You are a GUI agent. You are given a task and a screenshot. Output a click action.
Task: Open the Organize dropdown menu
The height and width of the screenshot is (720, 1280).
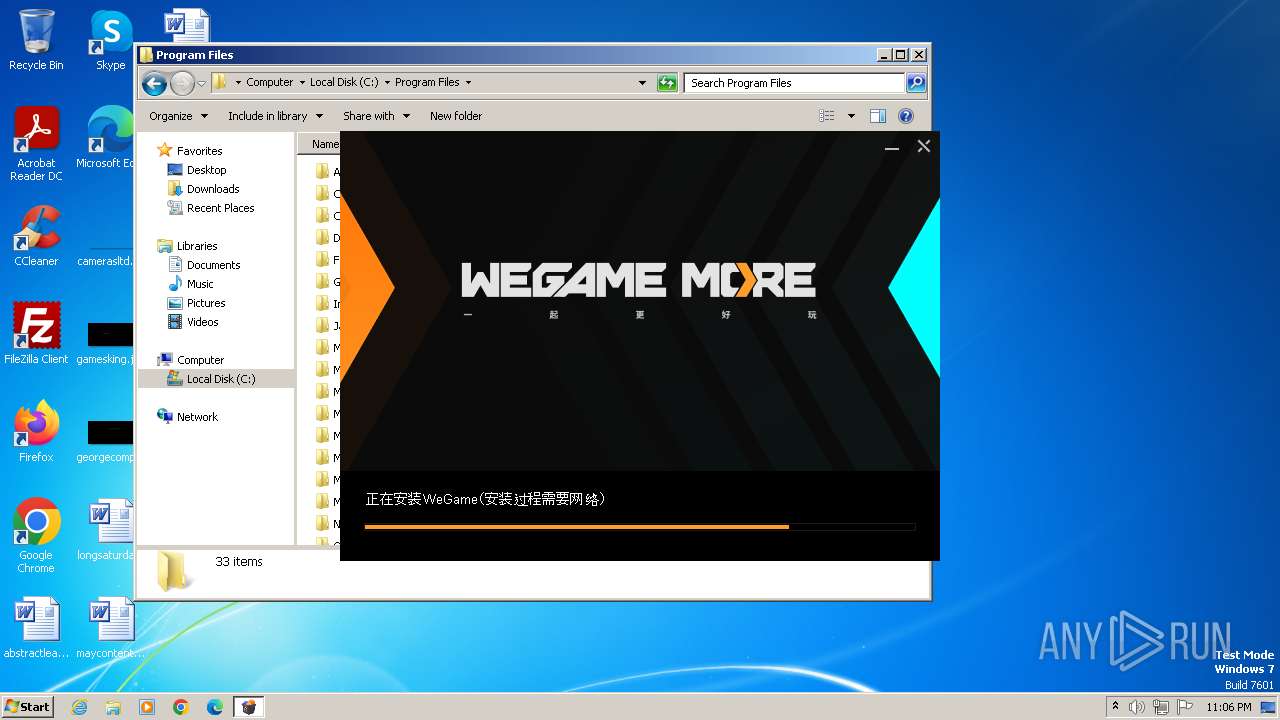(x=178, y=116)
